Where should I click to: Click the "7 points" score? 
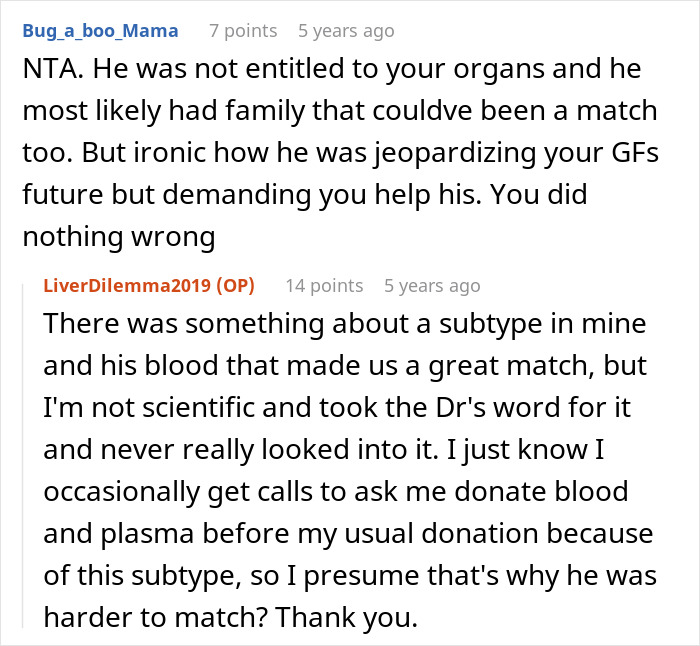click(x=243, y=31)
